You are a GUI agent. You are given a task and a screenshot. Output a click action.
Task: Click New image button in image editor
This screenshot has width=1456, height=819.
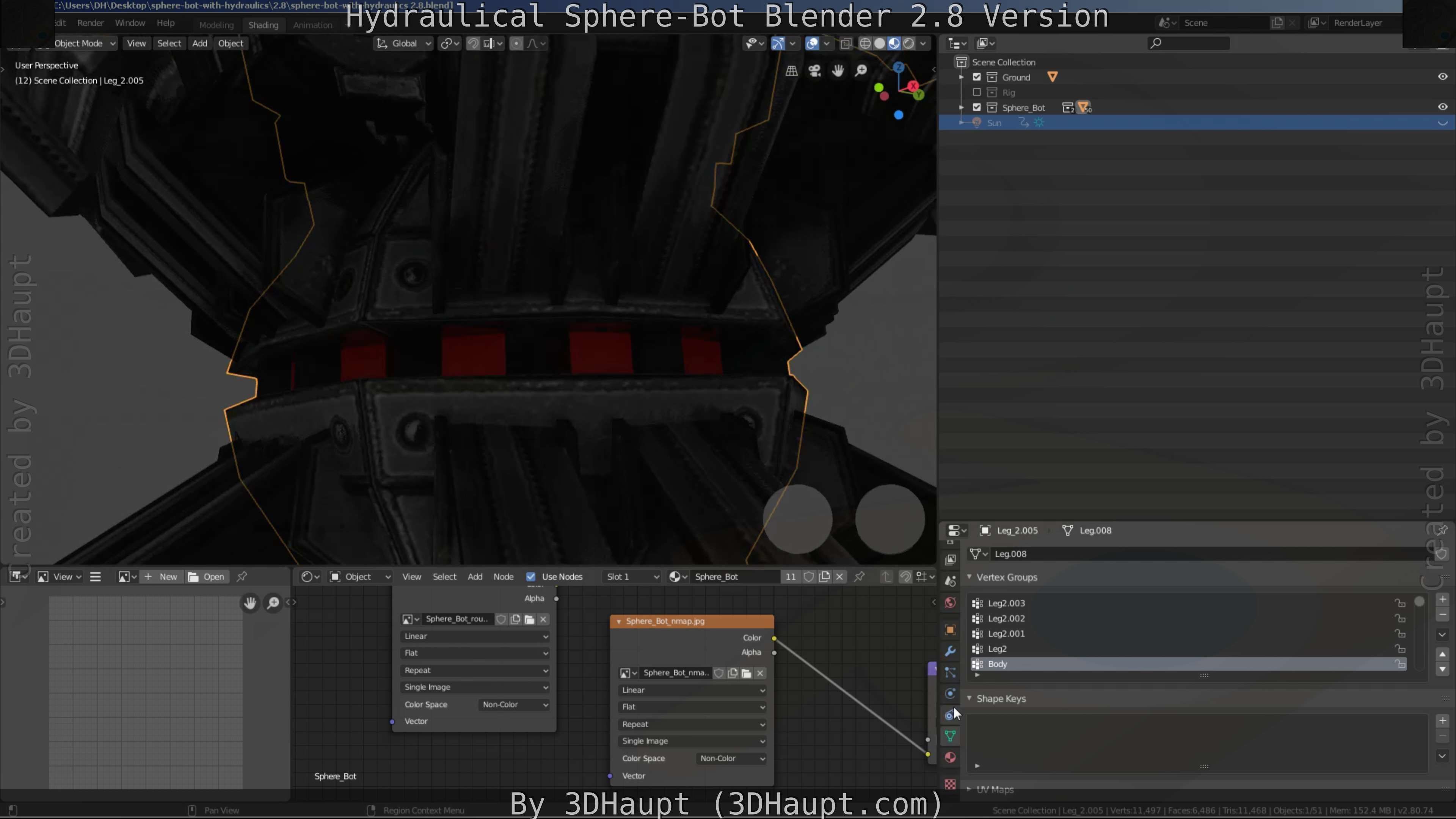(162, 576)
